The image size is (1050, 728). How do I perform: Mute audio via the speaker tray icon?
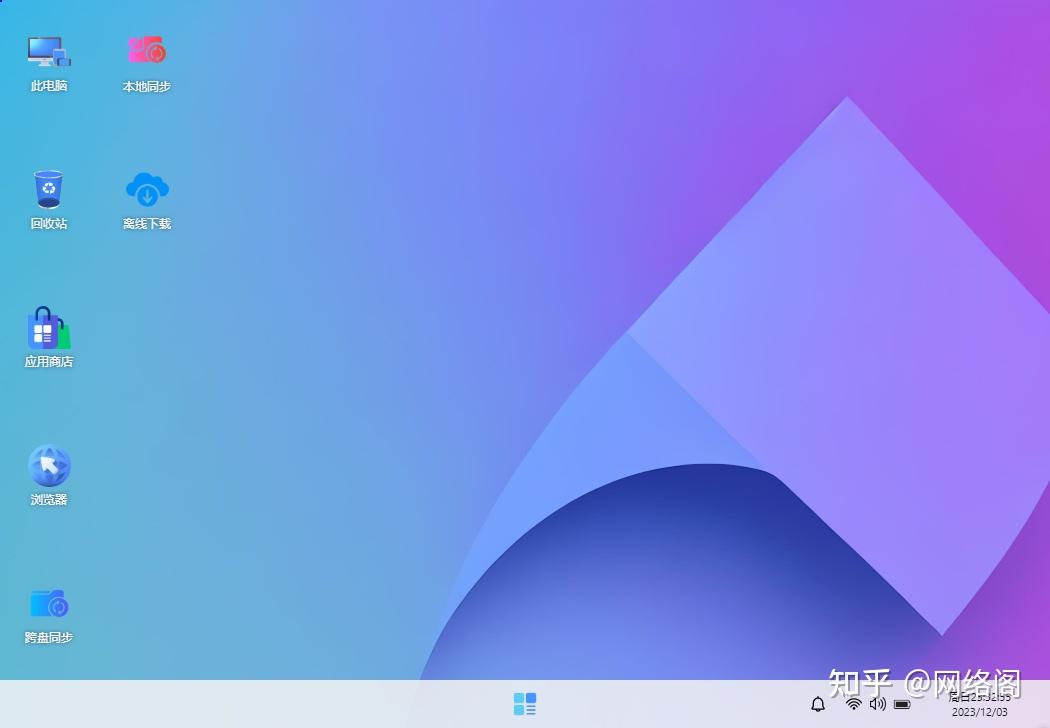click(x=877, y=704)
